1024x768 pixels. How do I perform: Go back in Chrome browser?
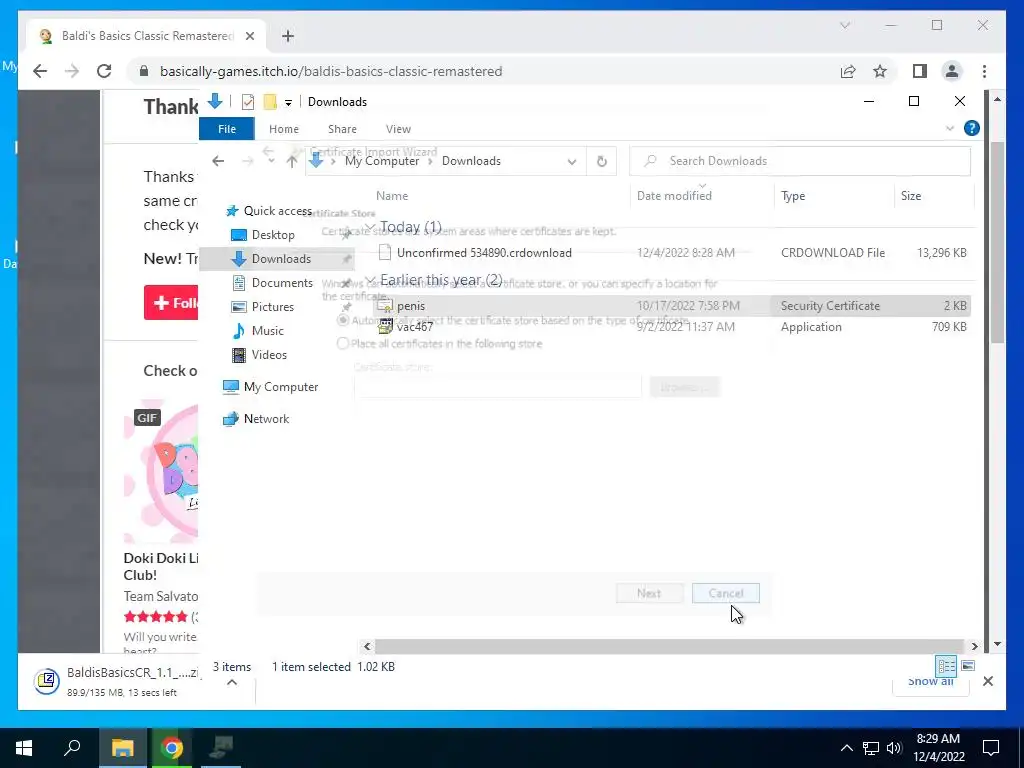point(40,71)
